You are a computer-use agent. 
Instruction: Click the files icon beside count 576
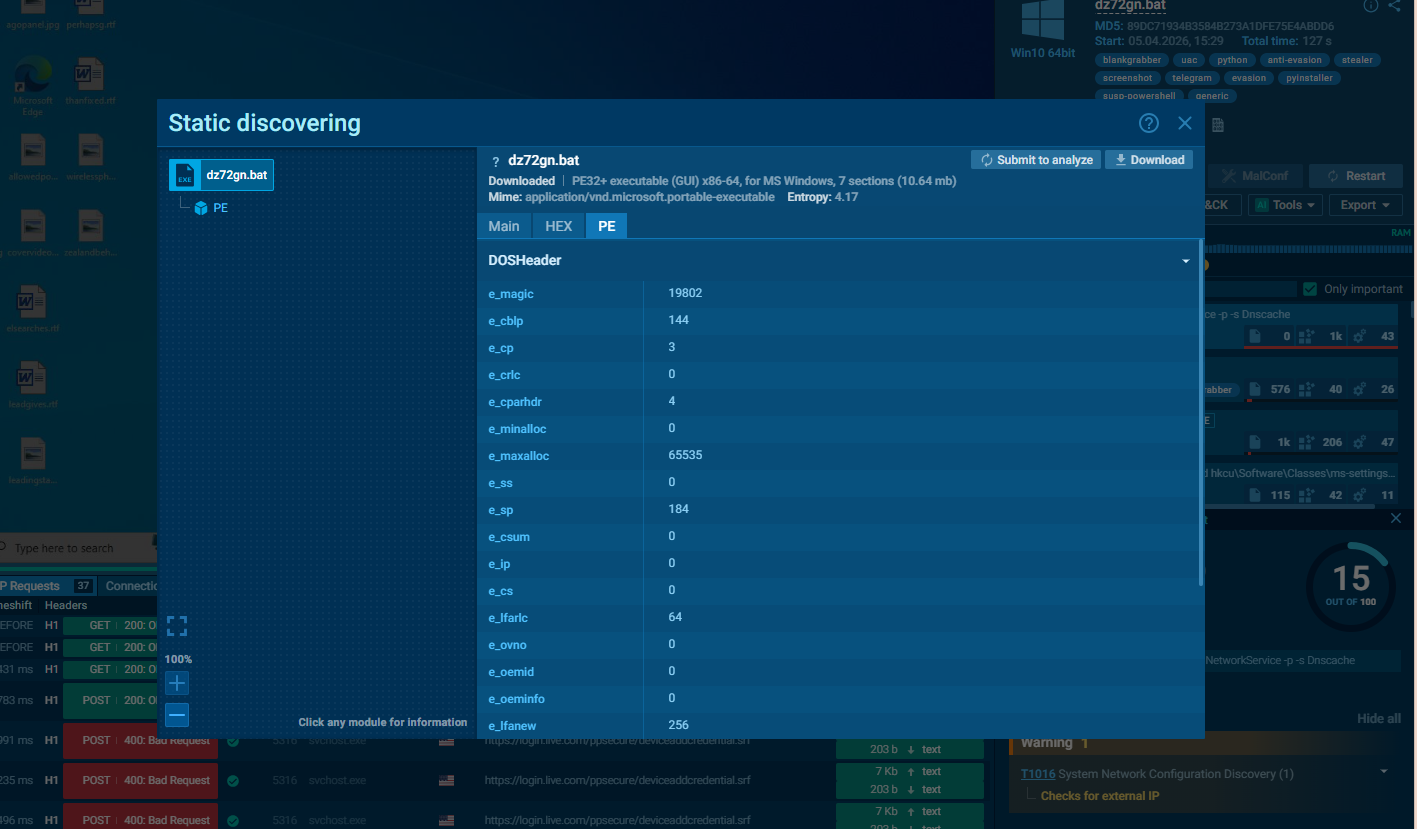(1255, 390)
